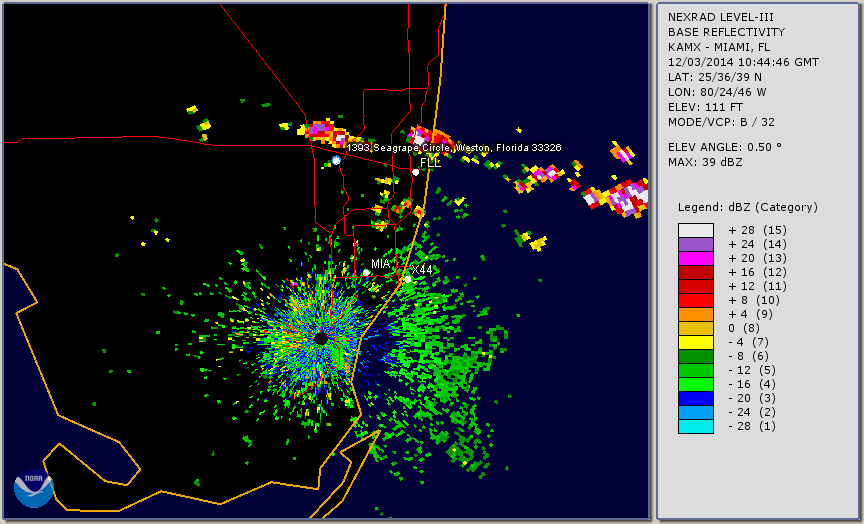The height and width of the screenshot is (524, 864).
Task: Select the -28 (1) cyan swatch
Action: point(696,426)
